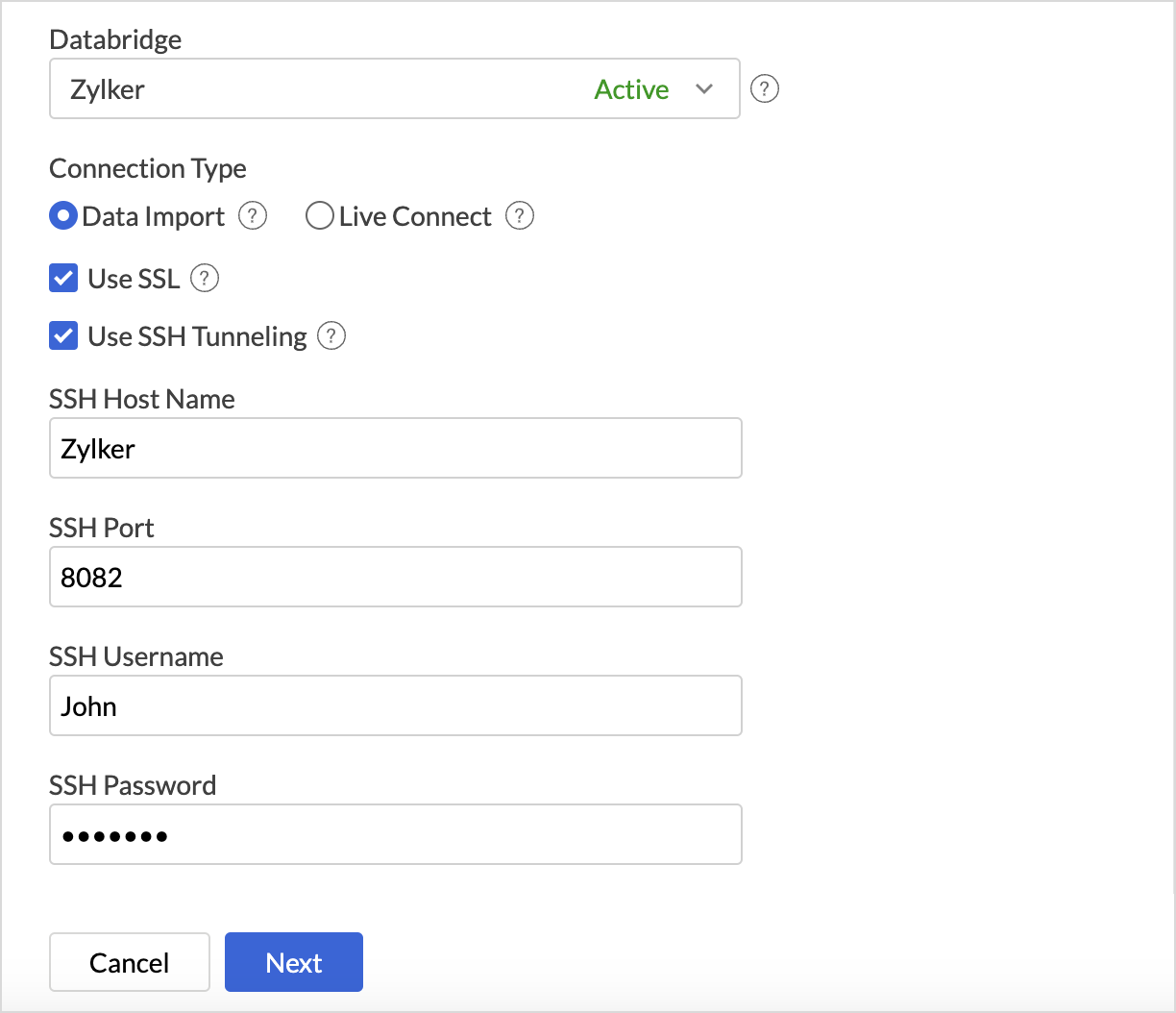Expand the Databridge dropdown chevron arrow

(704, 89)
